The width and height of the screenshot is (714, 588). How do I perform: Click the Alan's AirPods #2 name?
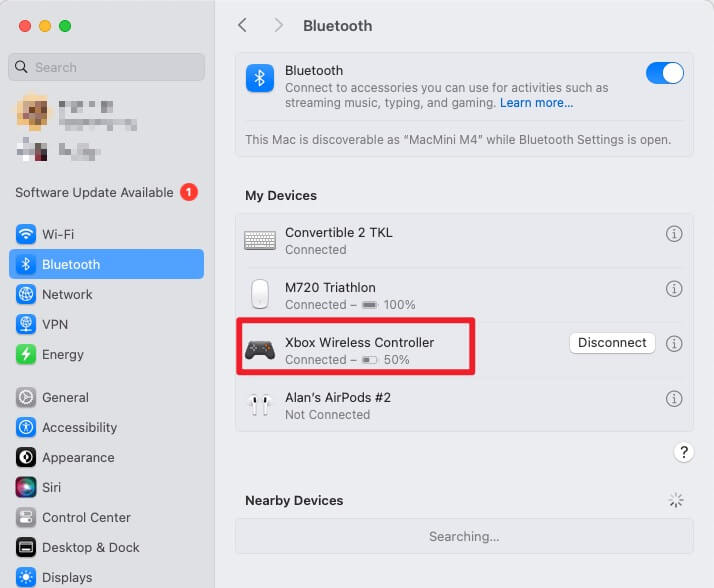pyautogui.click(x=338, y=398)
